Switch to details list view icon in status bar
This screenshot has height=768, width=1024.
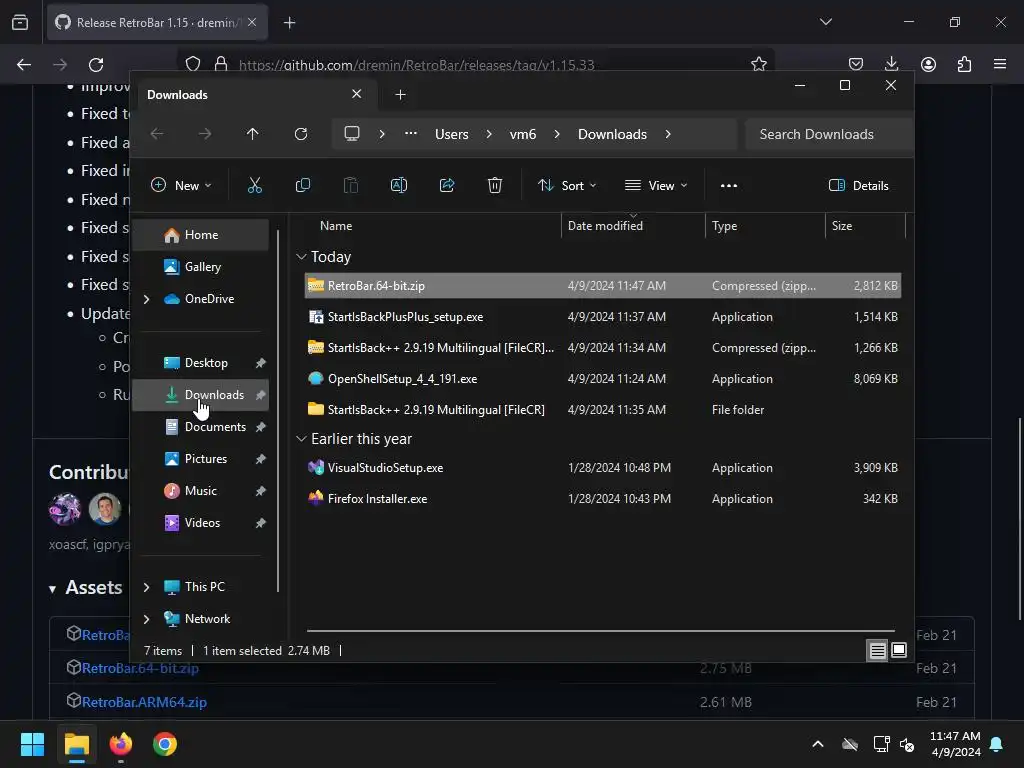click(x=877, y=650)
